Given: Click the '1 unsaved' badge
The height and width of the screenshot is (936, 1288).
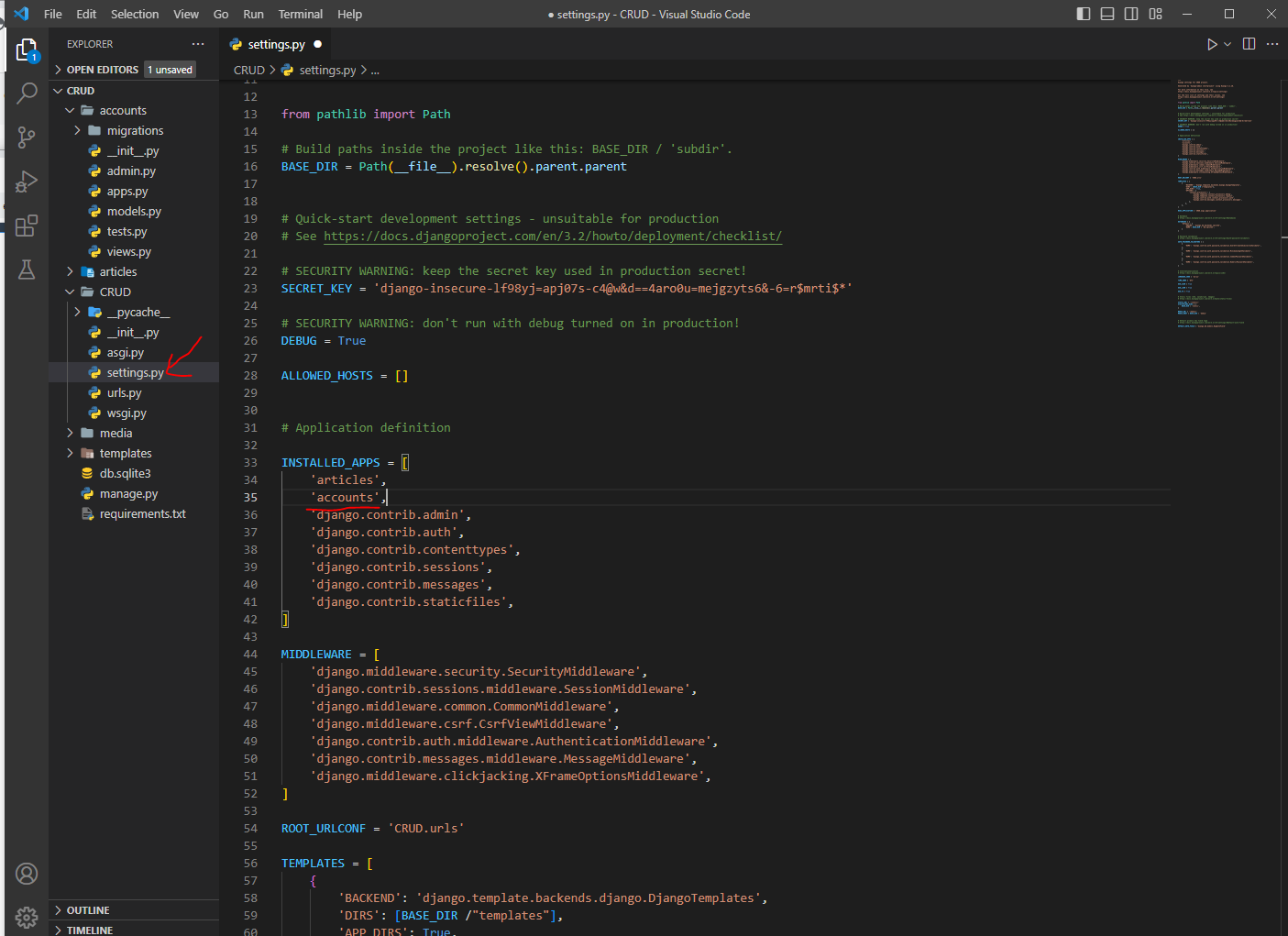Looking at the screenshot, I should click(170, 70).
